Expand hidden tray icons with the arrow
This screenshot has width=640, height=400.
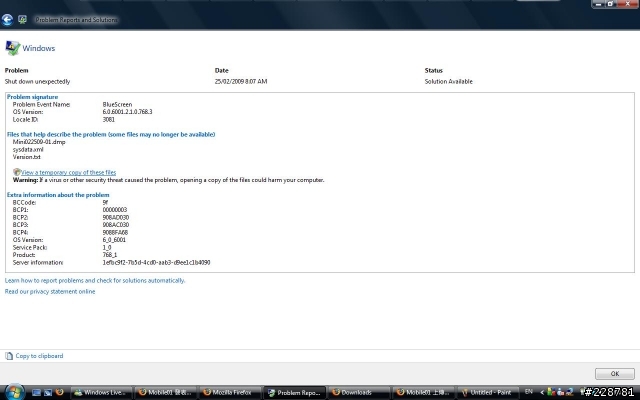[x=542, y=392]
